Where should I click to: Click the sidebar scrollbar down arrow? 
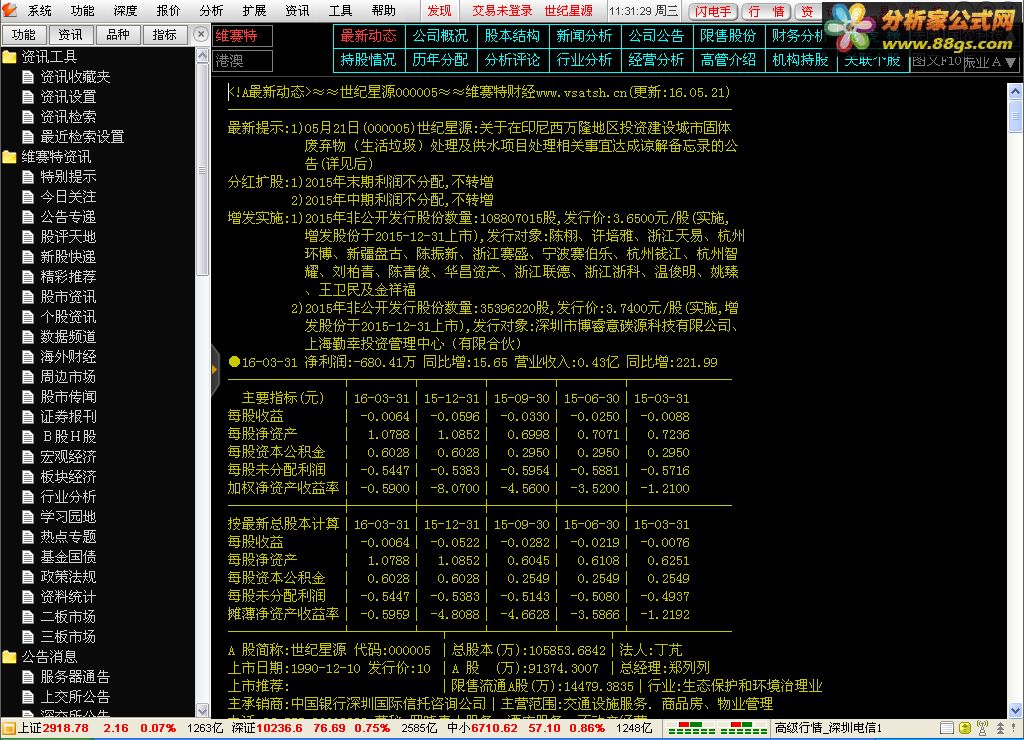[x=202, y=710]
